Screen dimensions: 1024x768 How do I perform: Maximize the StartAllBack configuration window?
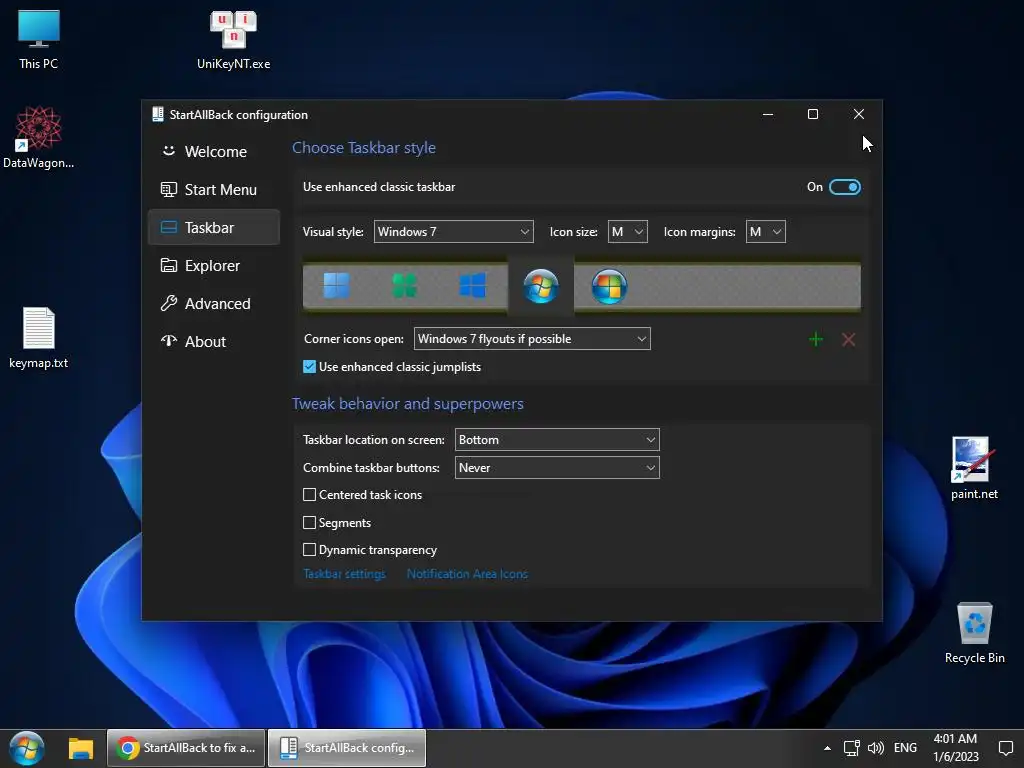pyautogui.click(x=813, y=114)
